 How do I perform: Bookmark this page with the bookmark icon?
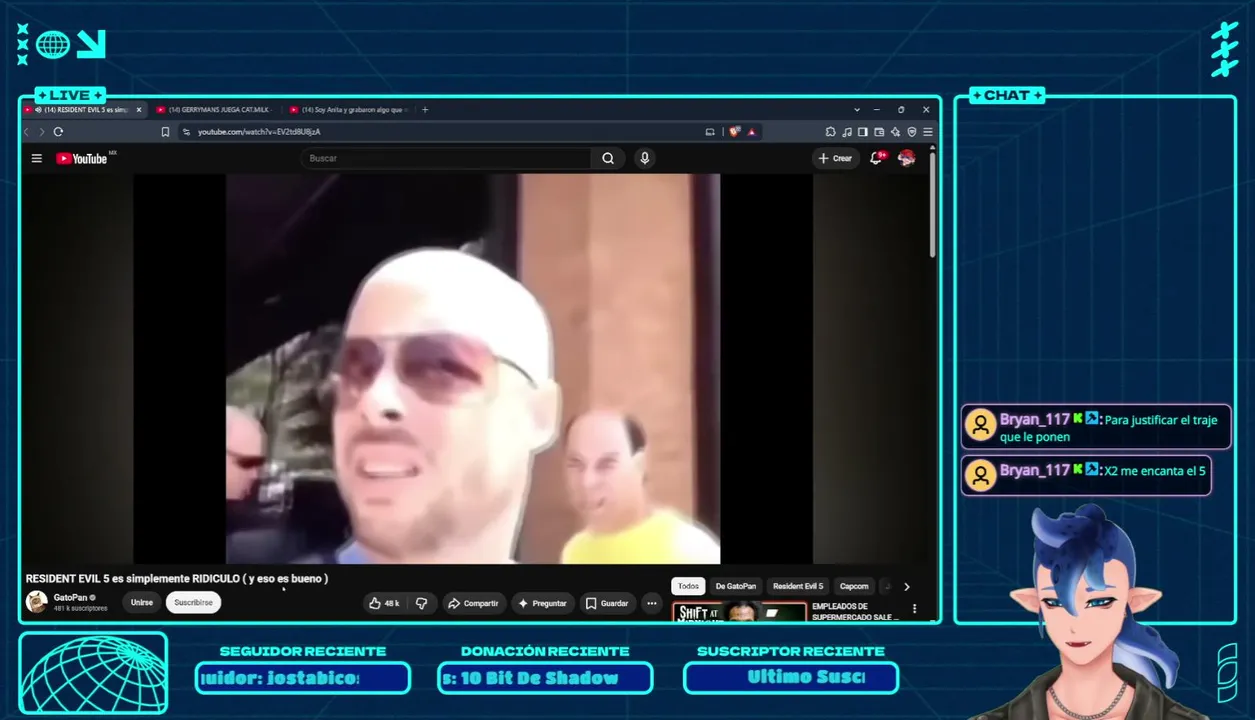click(165, 132)
